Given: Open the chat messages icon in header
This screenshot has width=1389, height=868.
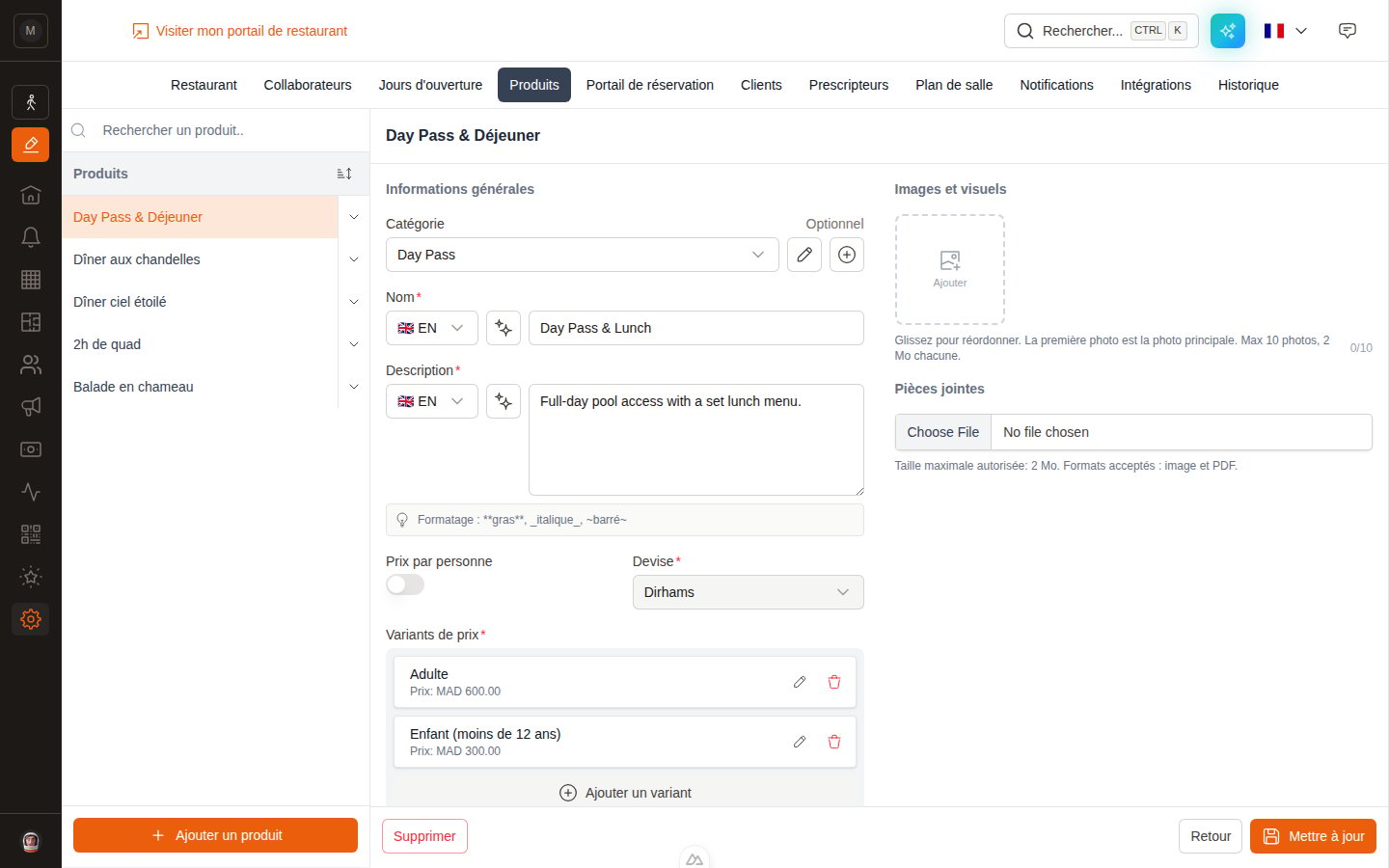Looking at the screenshot, I should point(1348,31).
